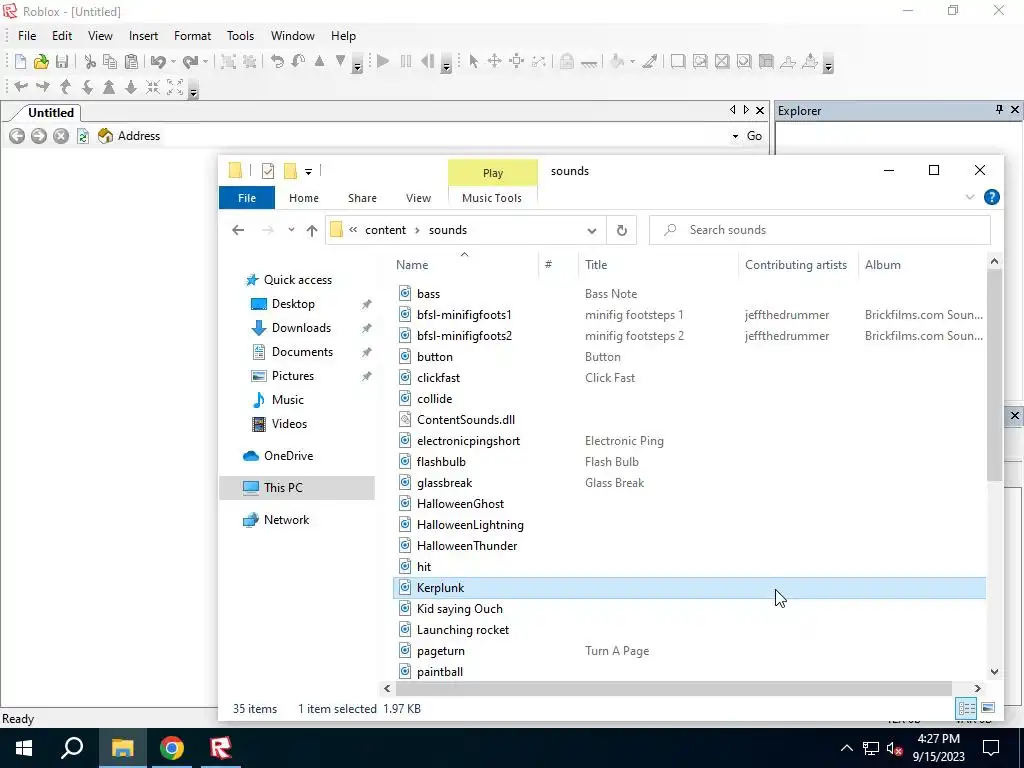This screenshot has height=768, width=1024.
Task: Click the properties checkmark icon in Explorer title bar
Action: (268, 171)
